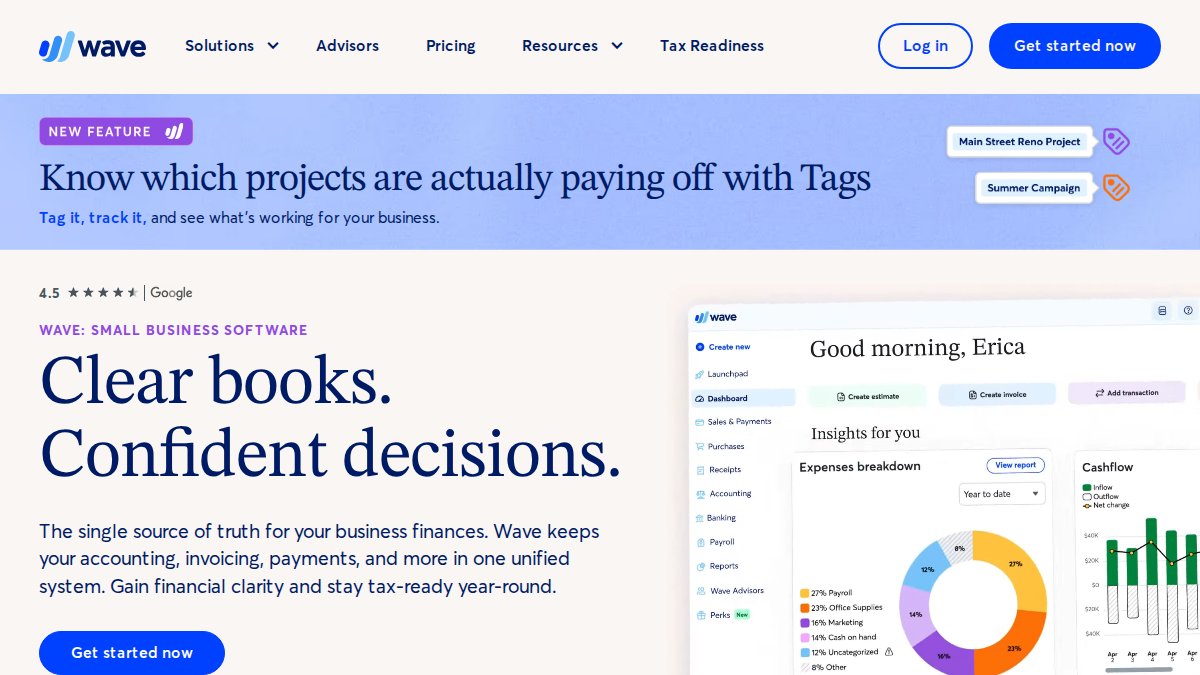Click the Perks gift icon in the sidebar
Screen dimensions: 1200x675
coord(700,615)
